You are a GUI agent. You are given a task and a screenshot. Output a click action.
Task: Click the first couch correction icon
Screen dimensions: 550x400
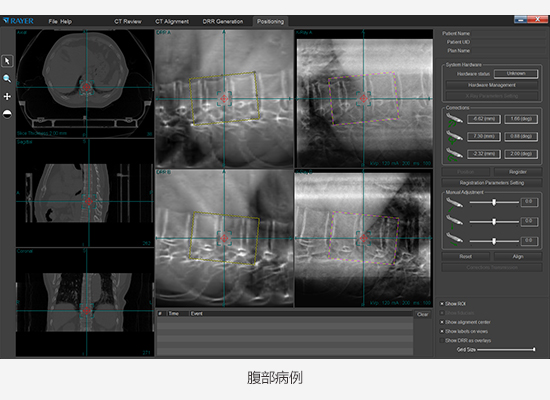point(454,119)
